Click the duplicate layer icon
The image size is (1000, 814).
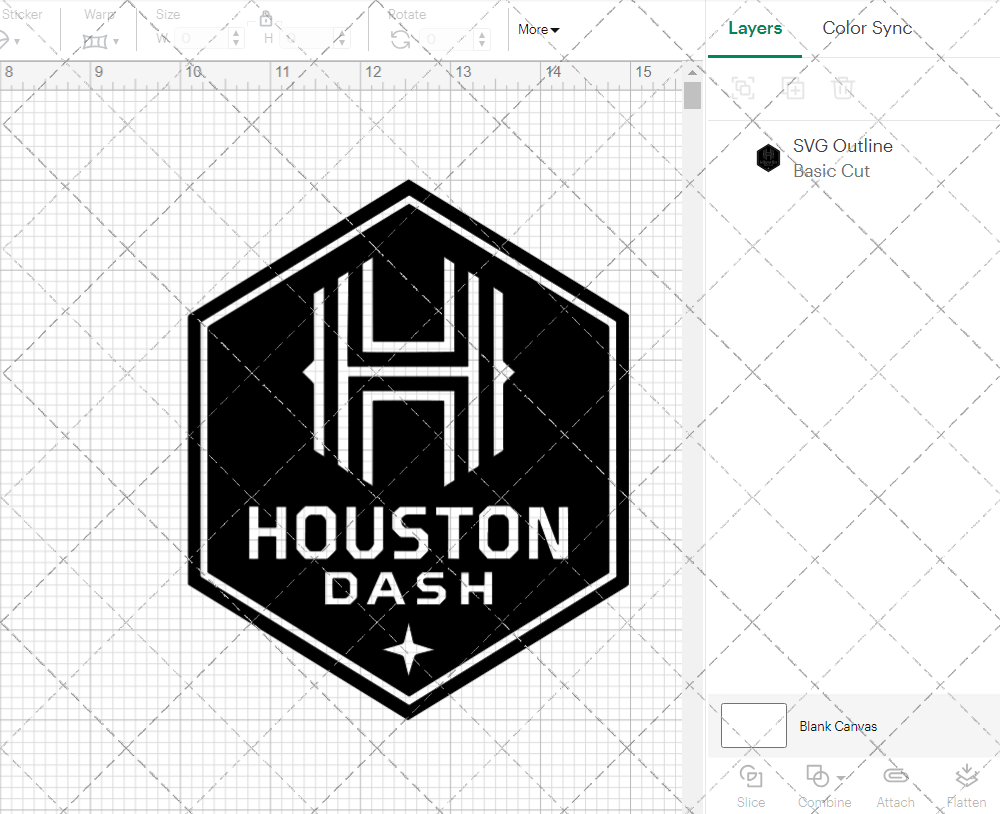pos(794,88)
